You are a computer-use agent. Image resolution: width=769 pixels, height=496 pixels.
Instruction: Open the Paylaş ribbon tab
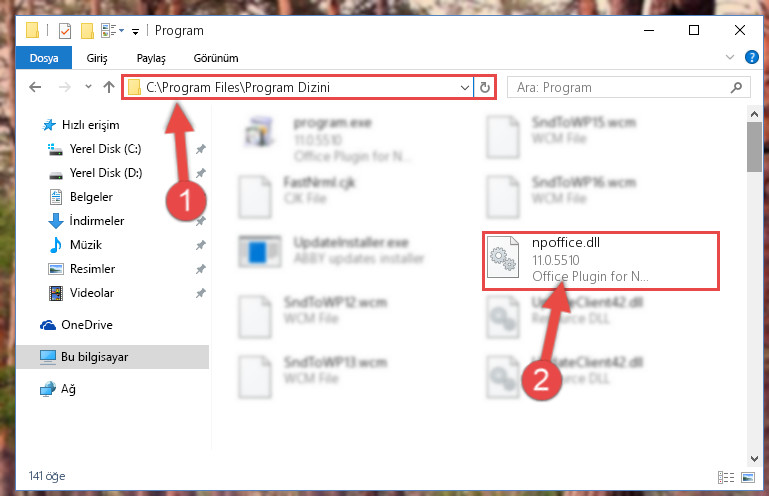coord(151,58)
